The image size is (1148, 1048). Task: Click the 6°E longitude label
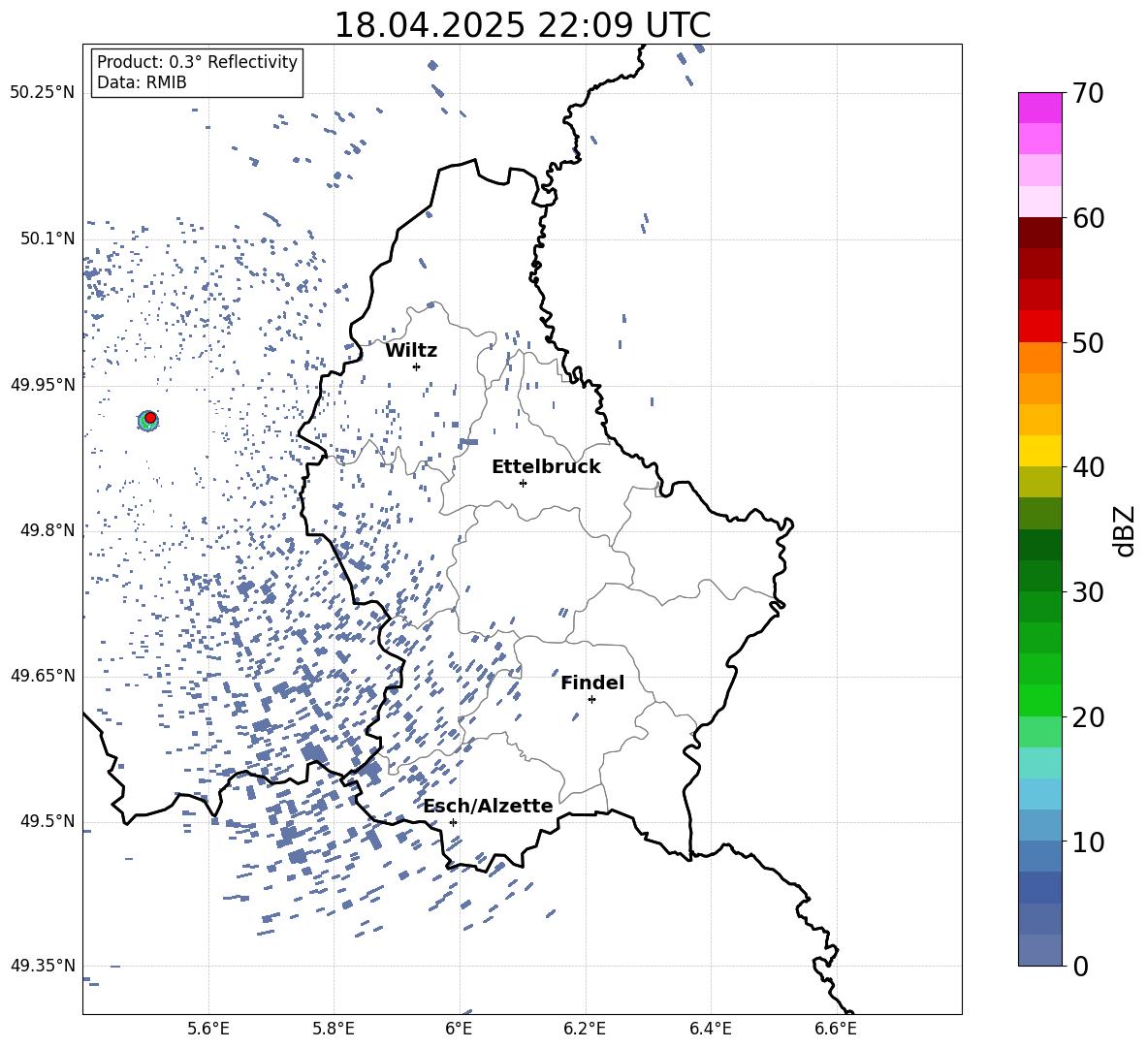(x=459, y=1029)
